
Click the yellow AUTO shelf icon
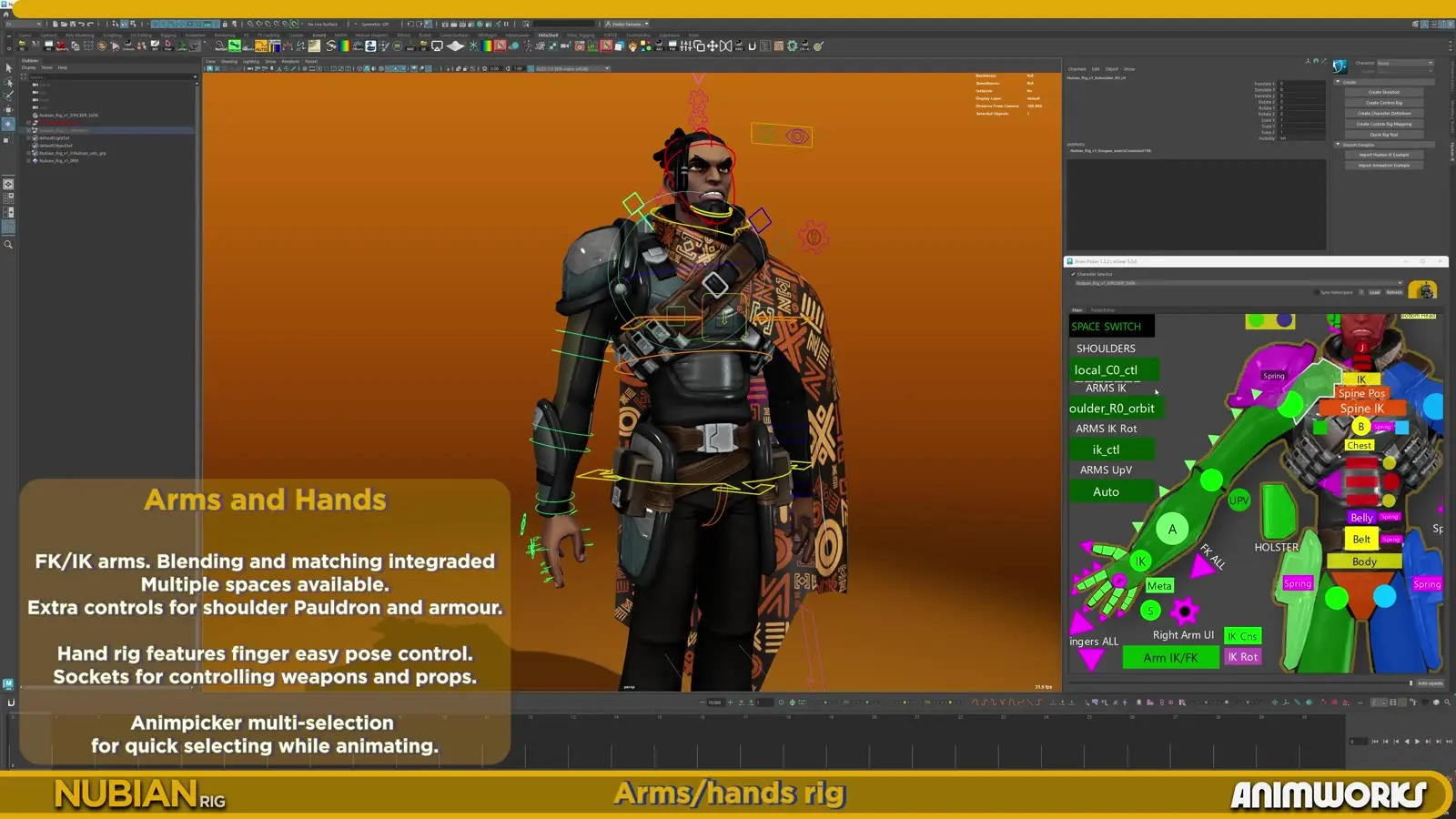[262, 45]
